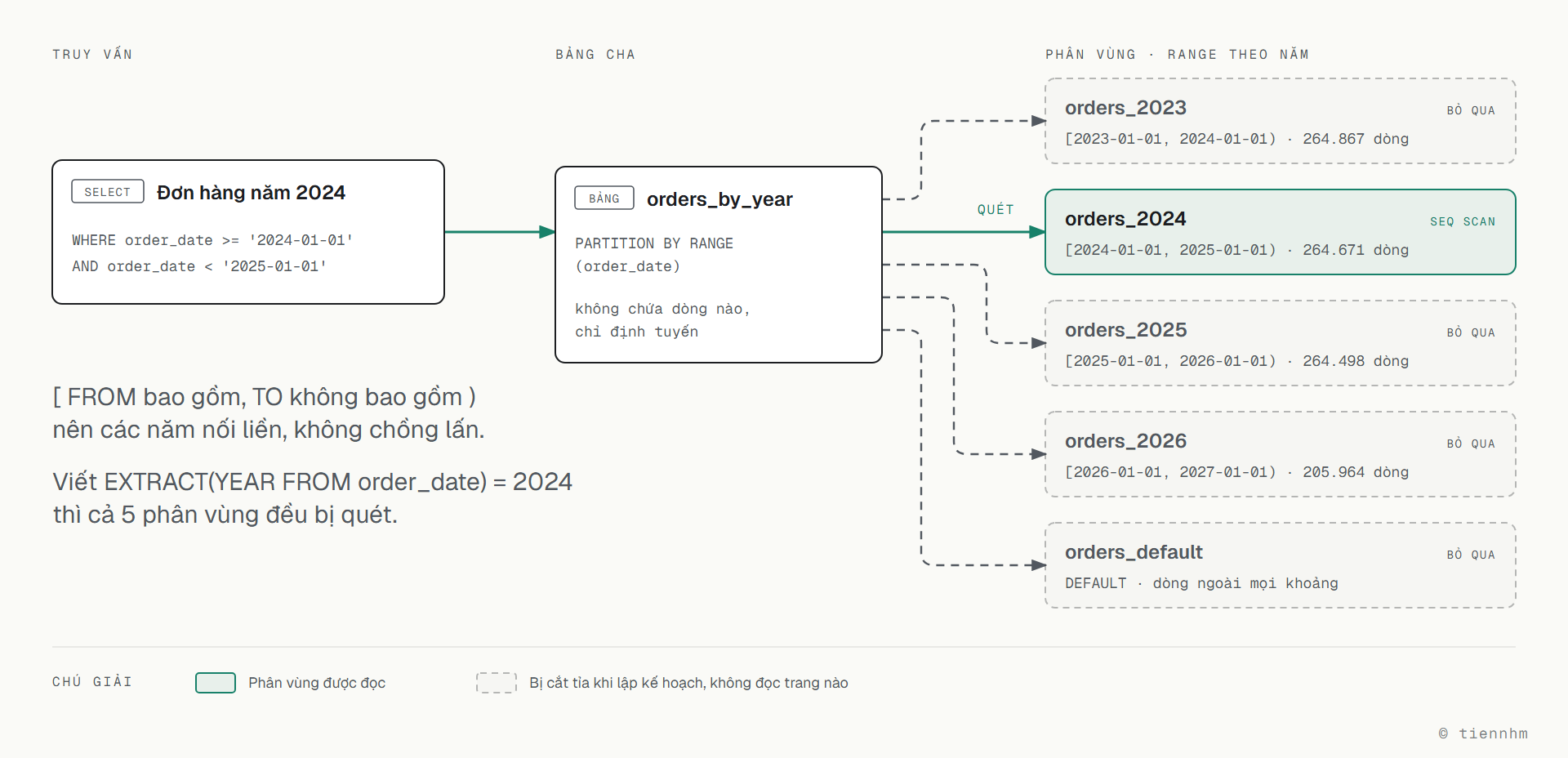The height and width of the screenshot is (758, 1568).
Task: Click BỎ QUA tag on orders_default
Action: 1471,555
